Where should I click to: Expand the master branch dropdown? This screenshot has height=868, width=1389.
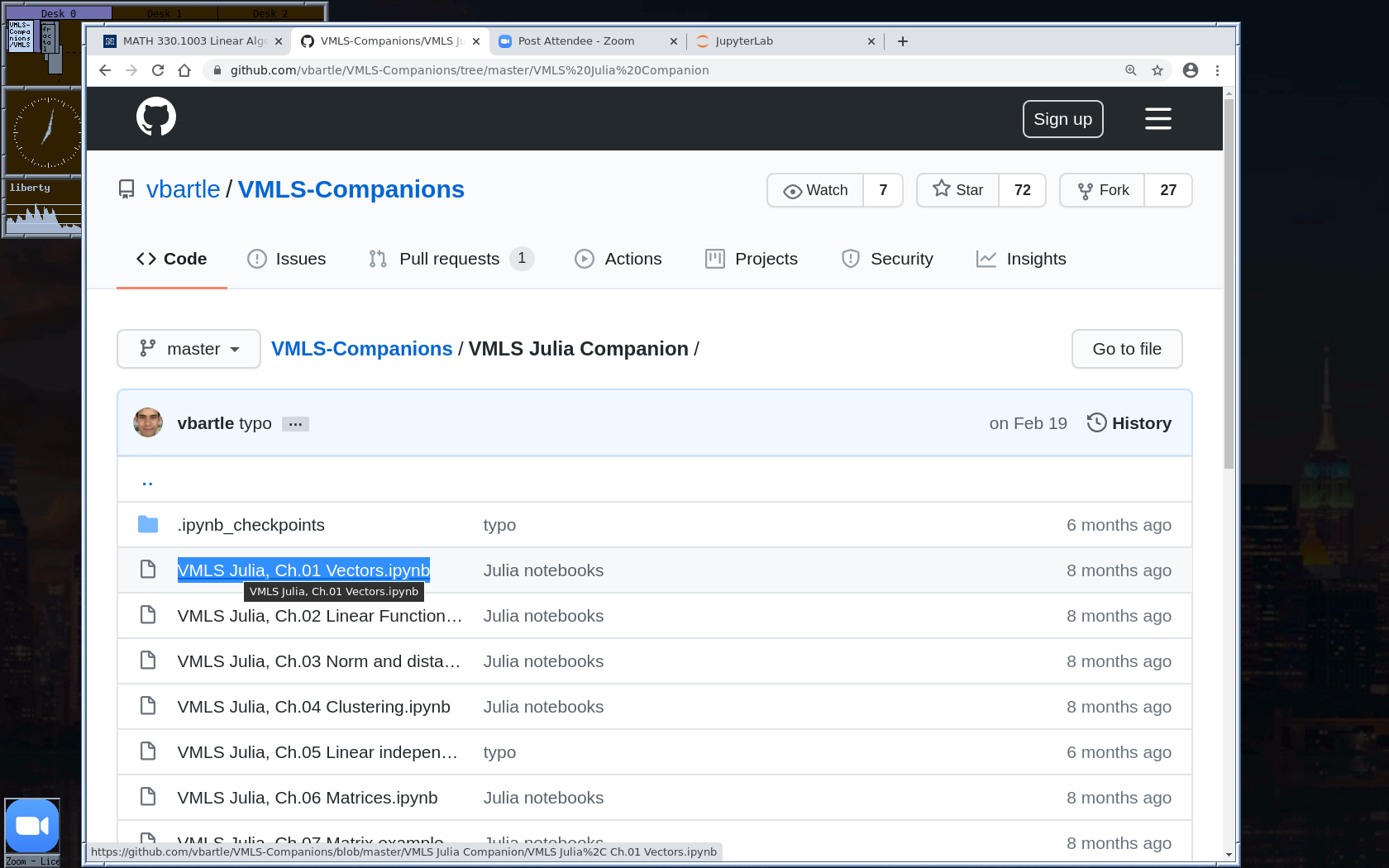point(189,349)
